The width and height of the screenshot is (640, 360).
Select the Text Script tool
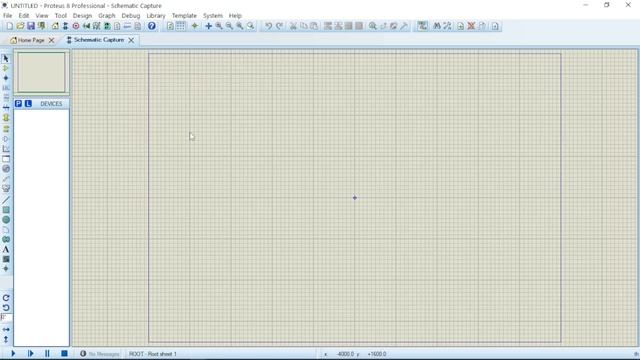pyautogui.click(x=6, y=98)
